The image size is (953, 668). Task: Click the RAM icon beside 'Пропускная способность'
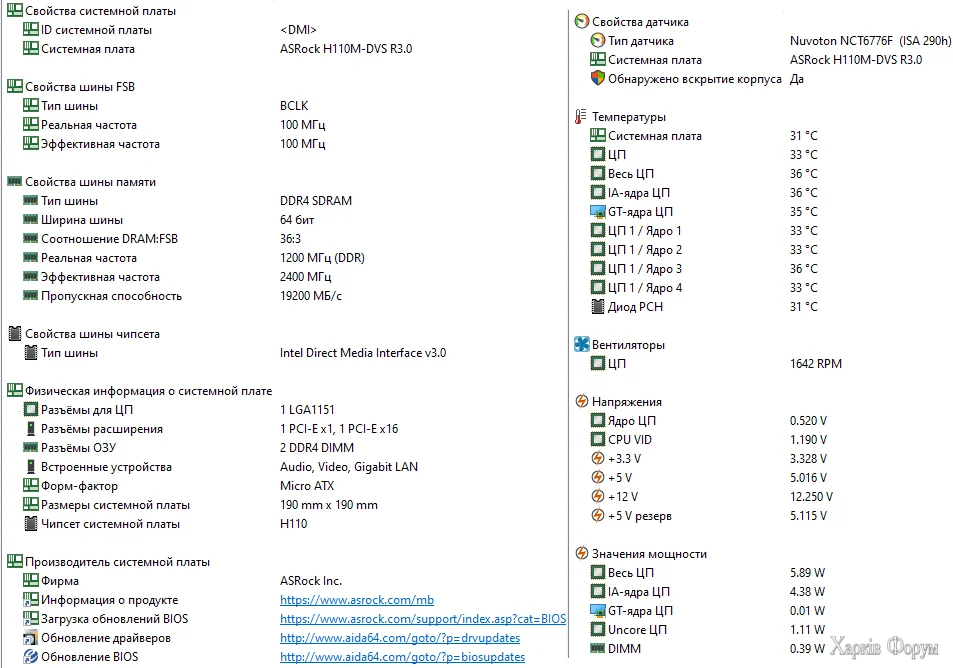pos(30,295)
